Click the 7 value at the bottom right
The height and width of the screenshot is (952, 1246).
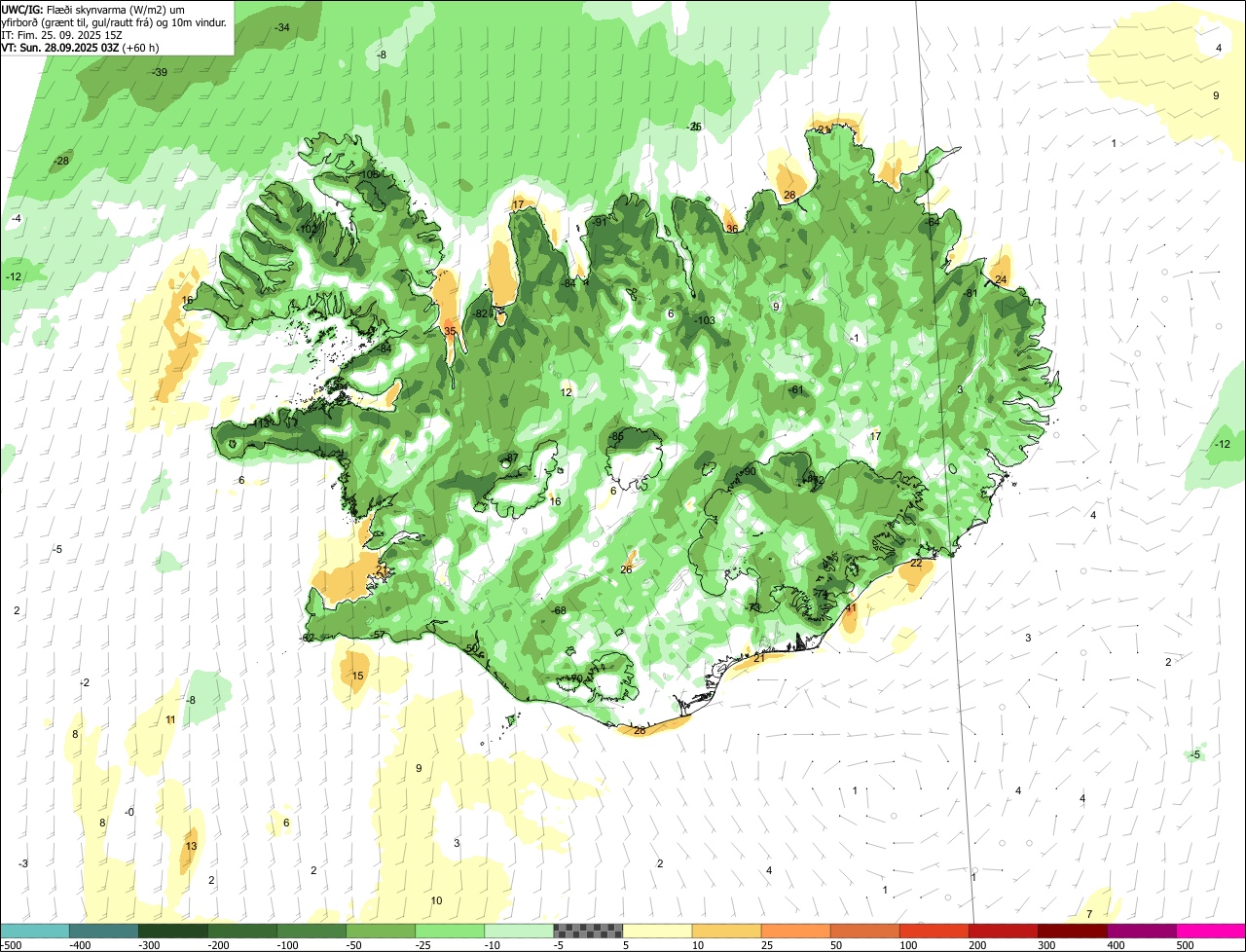pos(1089,913)
